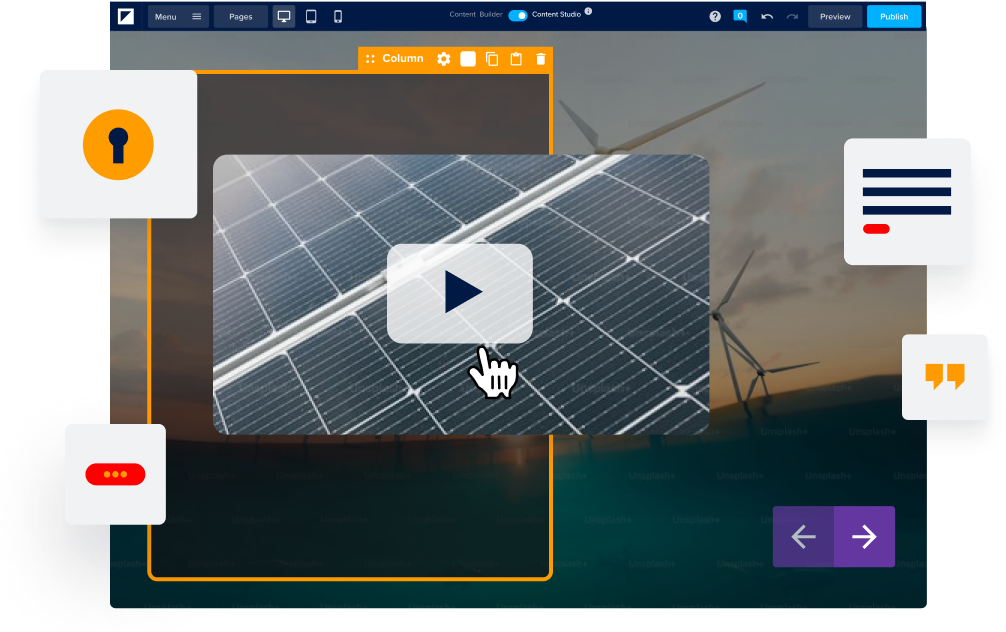Click the white color swatch in Column toolbar
1006x632 pixels.
[x=468, y=59]
